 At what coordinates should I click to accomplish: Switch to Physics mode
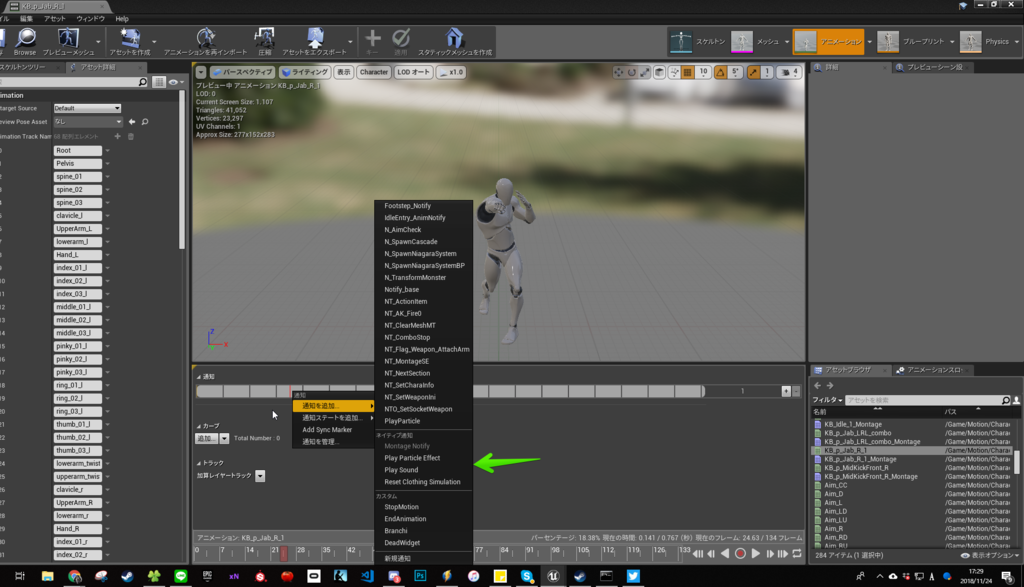tap(985, 41)
